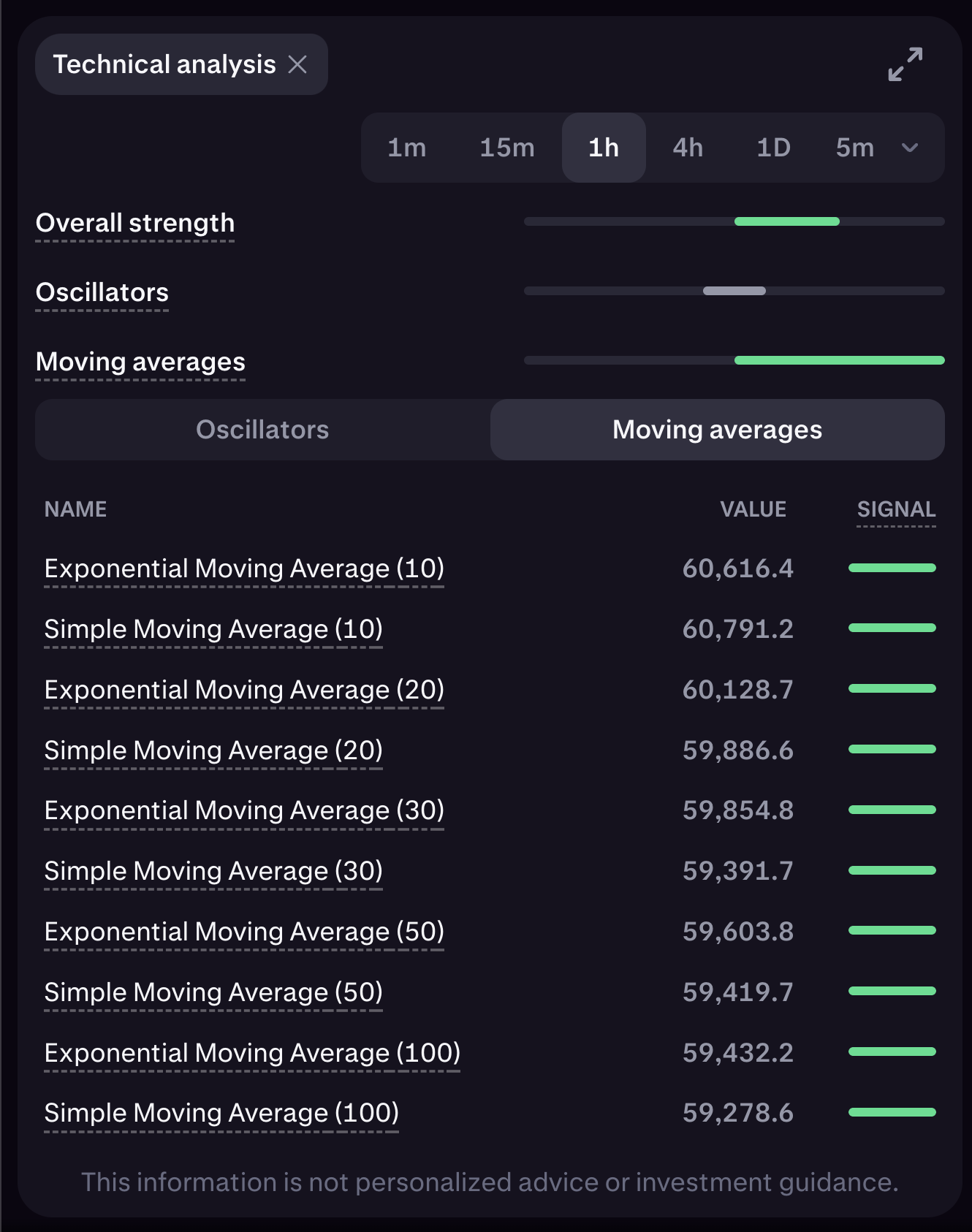
Task: Click the Overall strength gauge bar
Action: [734, 221]
